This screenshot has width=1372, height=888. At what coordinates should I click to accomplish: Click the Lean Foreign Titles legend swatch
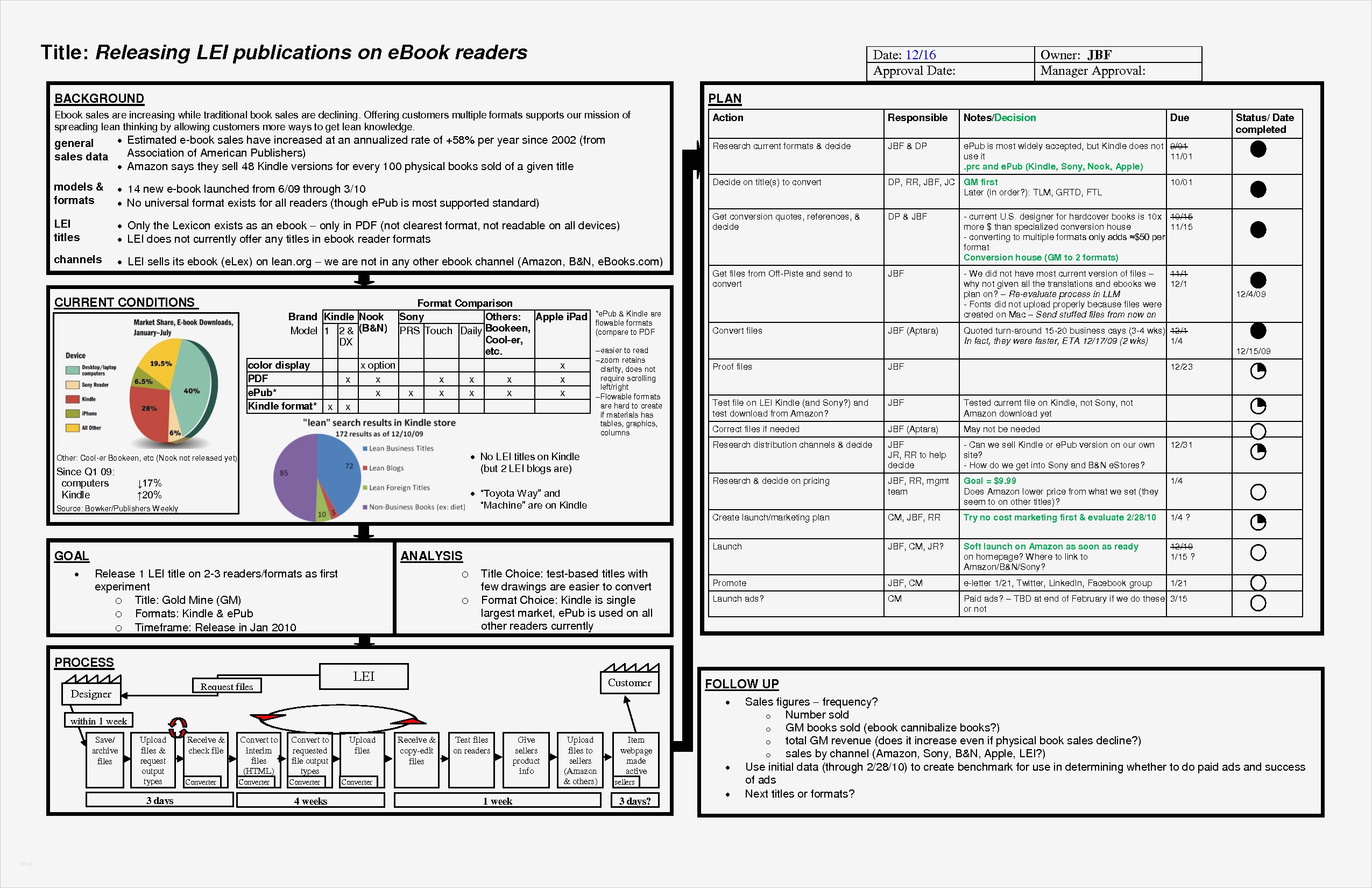click(x=365, y=488)
